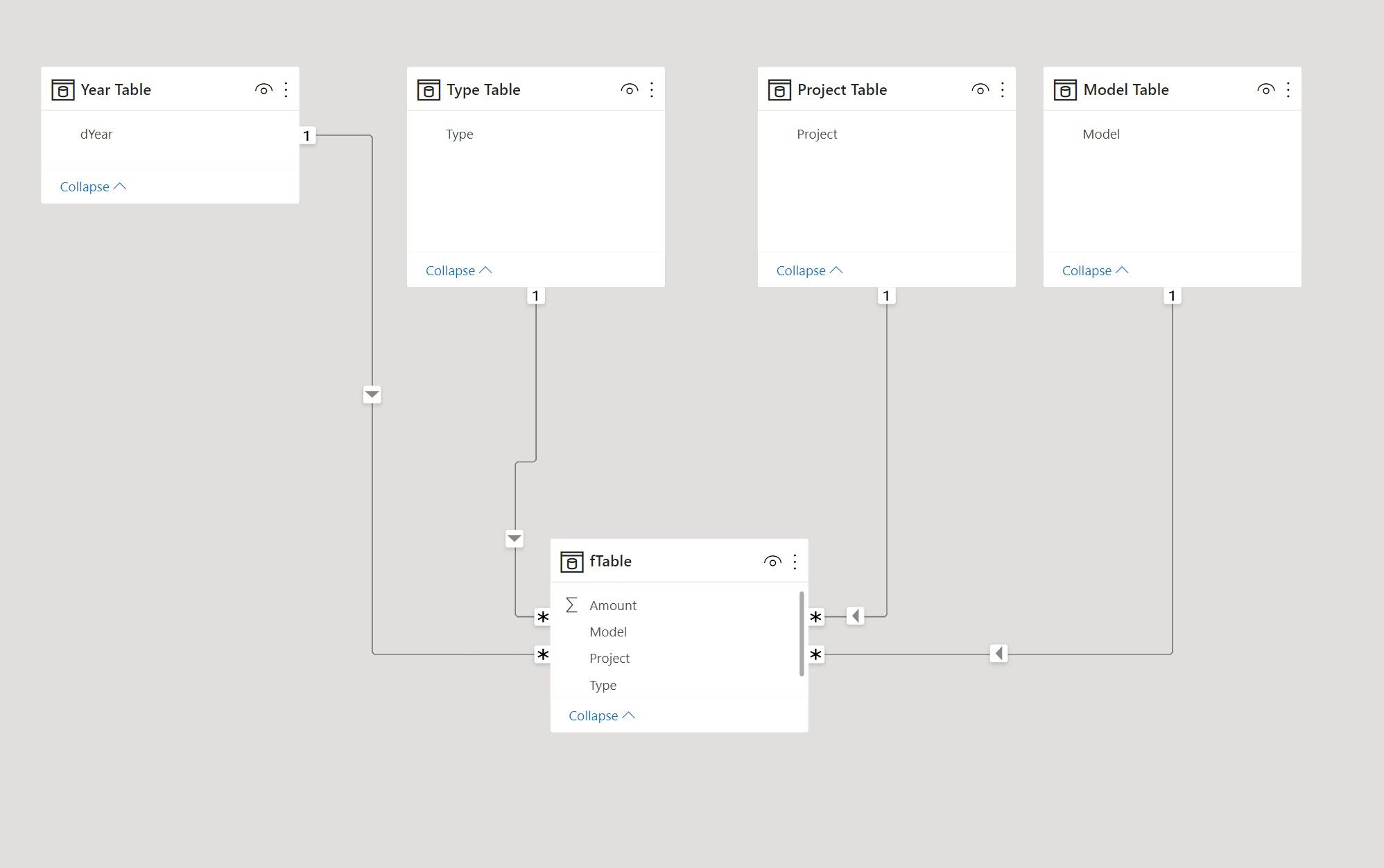This screenshot has height=868, width=1384.
Task: Select the Project Table relationship filter direction arrow
Action: pos(856,616)
